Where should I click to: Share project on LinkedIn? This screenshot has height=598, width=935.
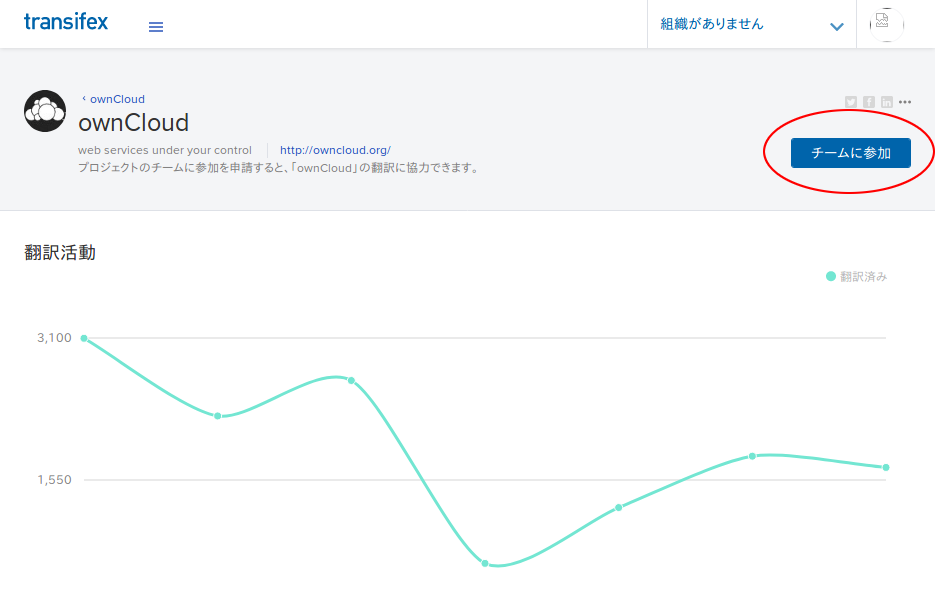[x=887, y=102]
